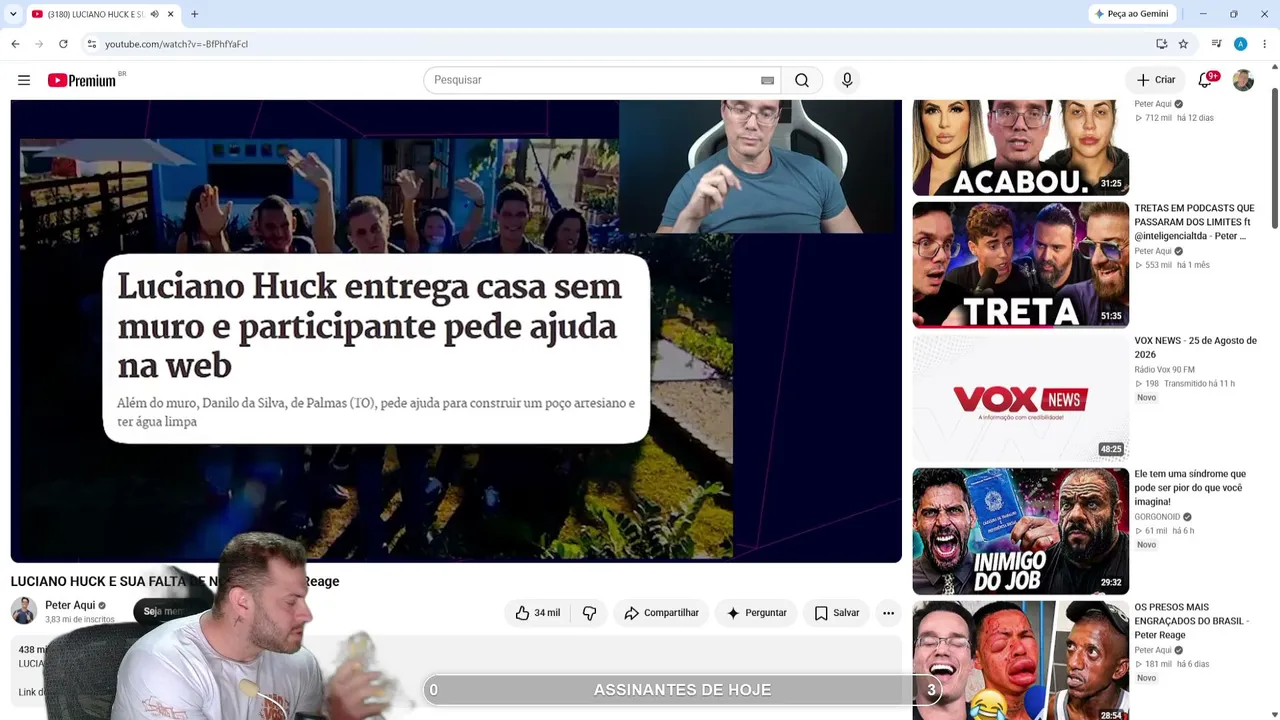
Task: Open a new browser tab
Action: click(194, 14)
